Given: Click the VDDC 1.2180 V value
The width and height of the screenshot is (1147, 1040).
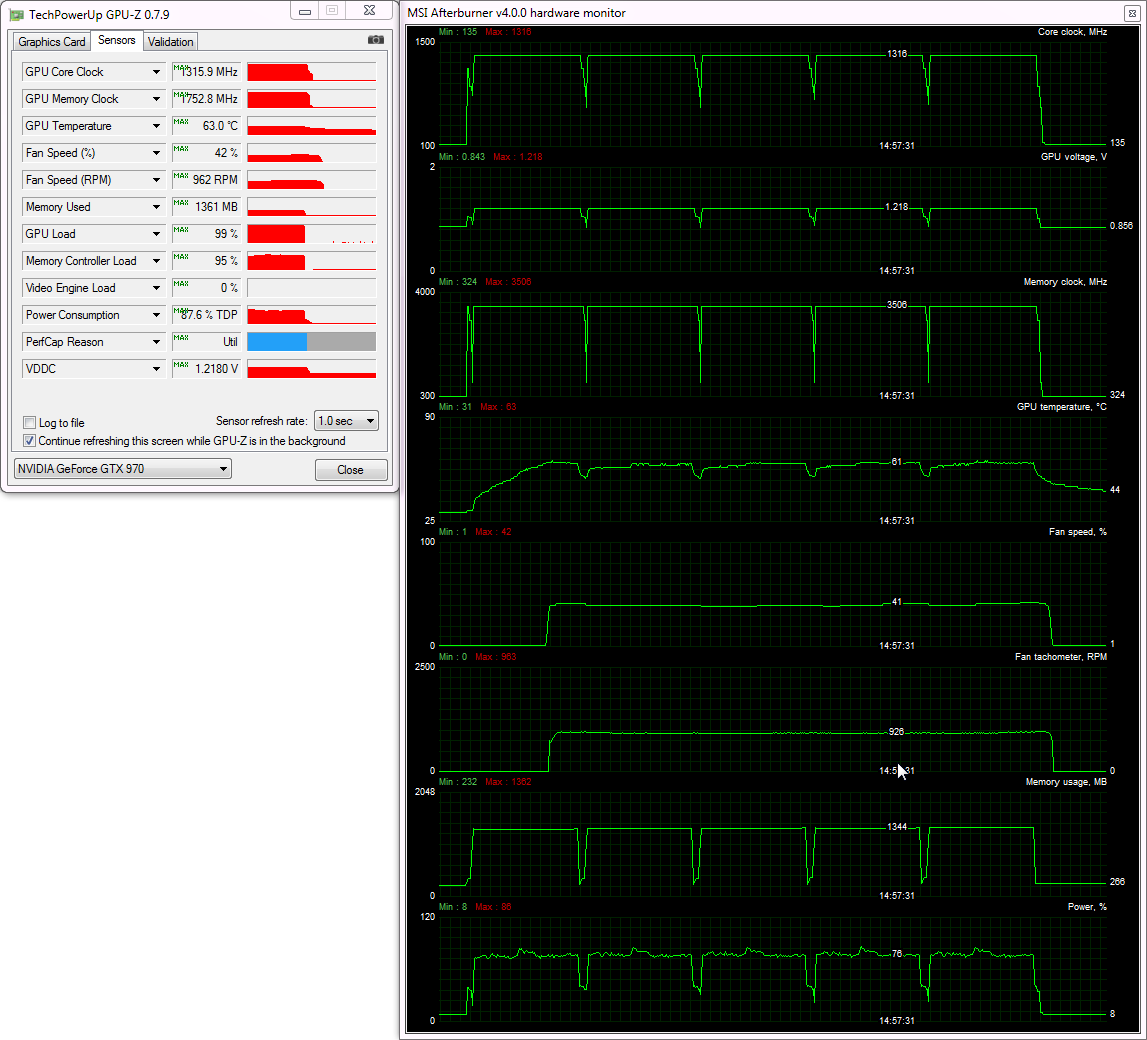Looking at the screenshot, I should [207, 369].
